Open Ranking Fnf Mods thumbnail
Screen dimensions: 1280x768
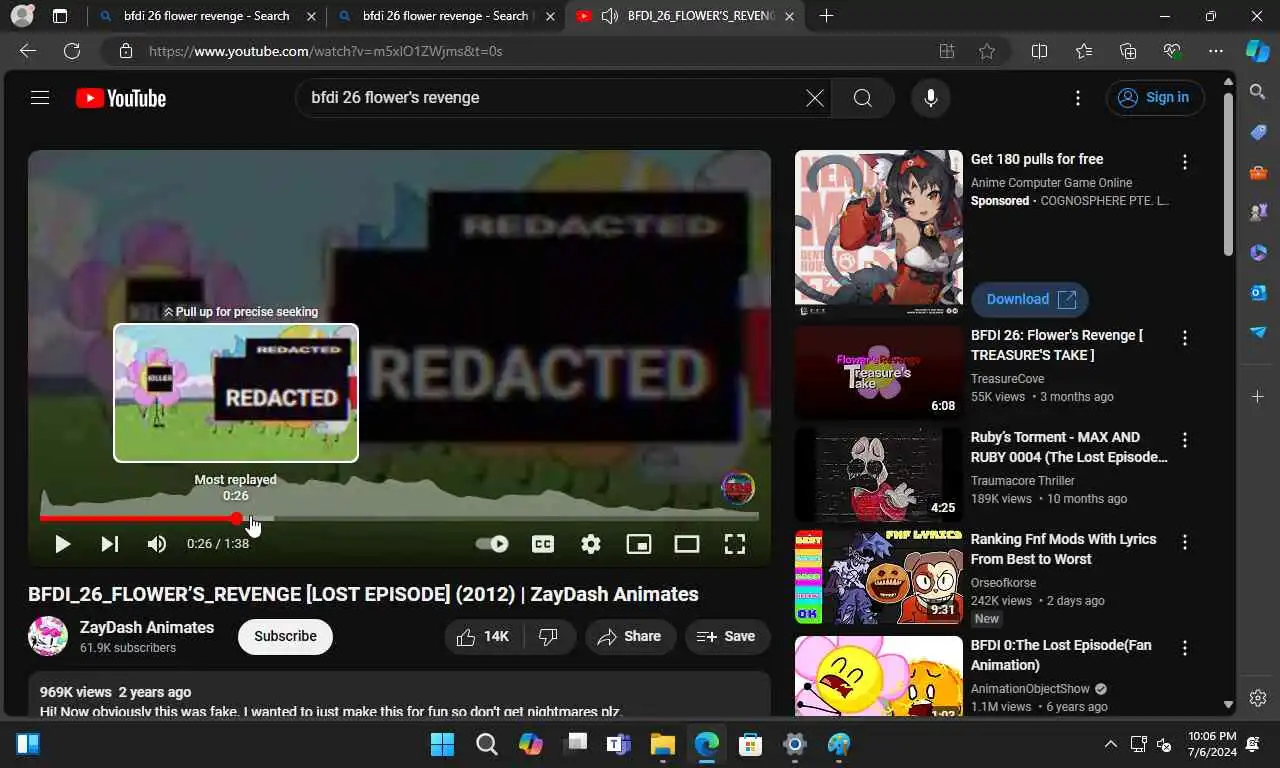pyautogui.click(x=879, y=576)
